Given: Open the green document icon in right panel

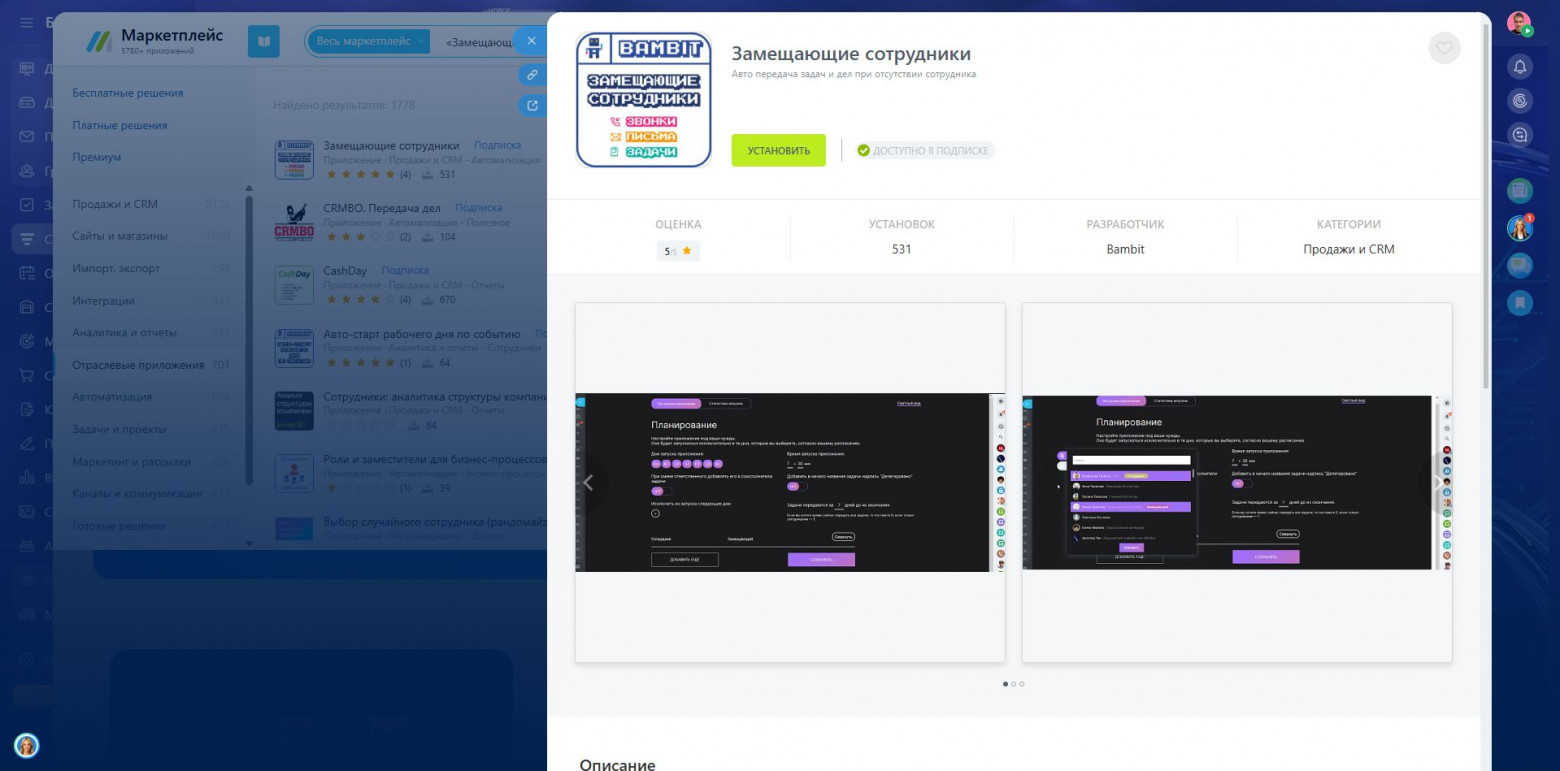Looking at the screenshot, I should pos(1520,190).
